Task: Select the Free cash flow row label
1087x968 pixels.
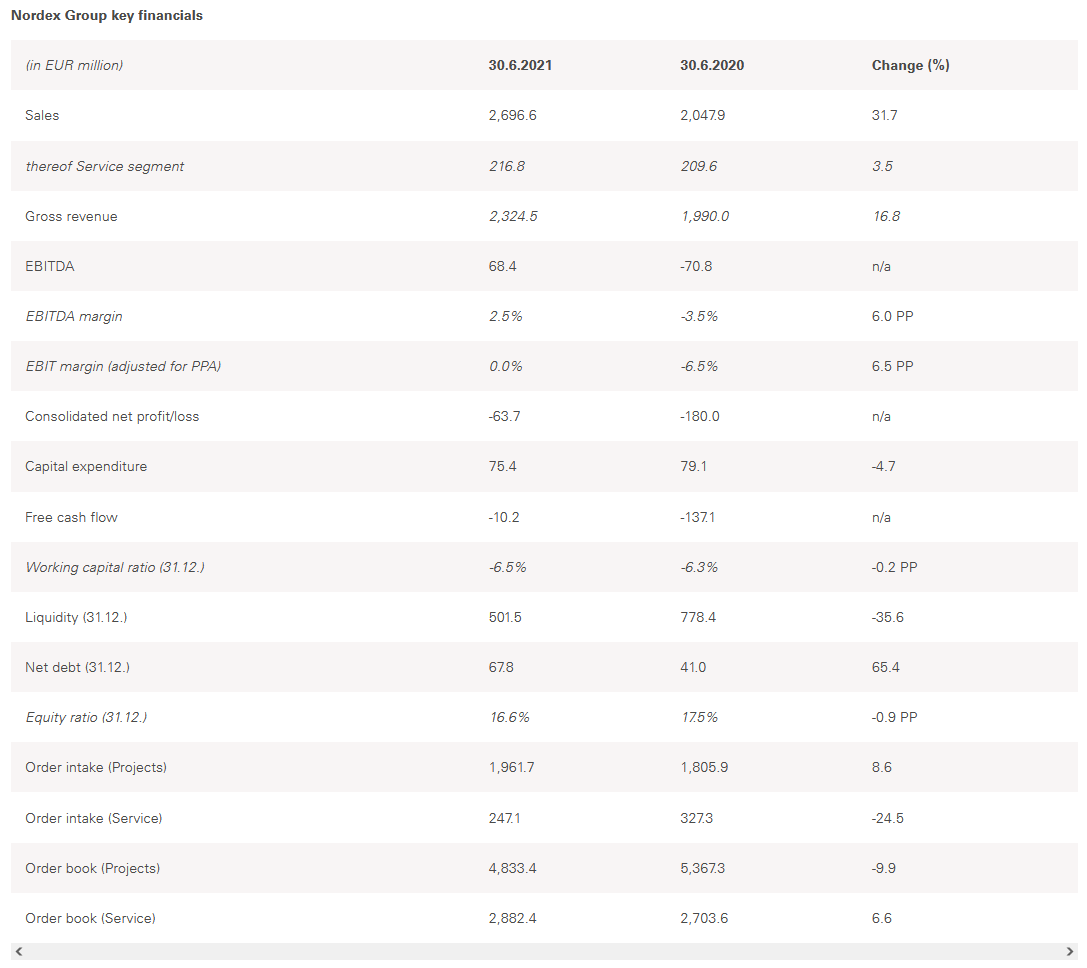Action: (x=71, y=517)
